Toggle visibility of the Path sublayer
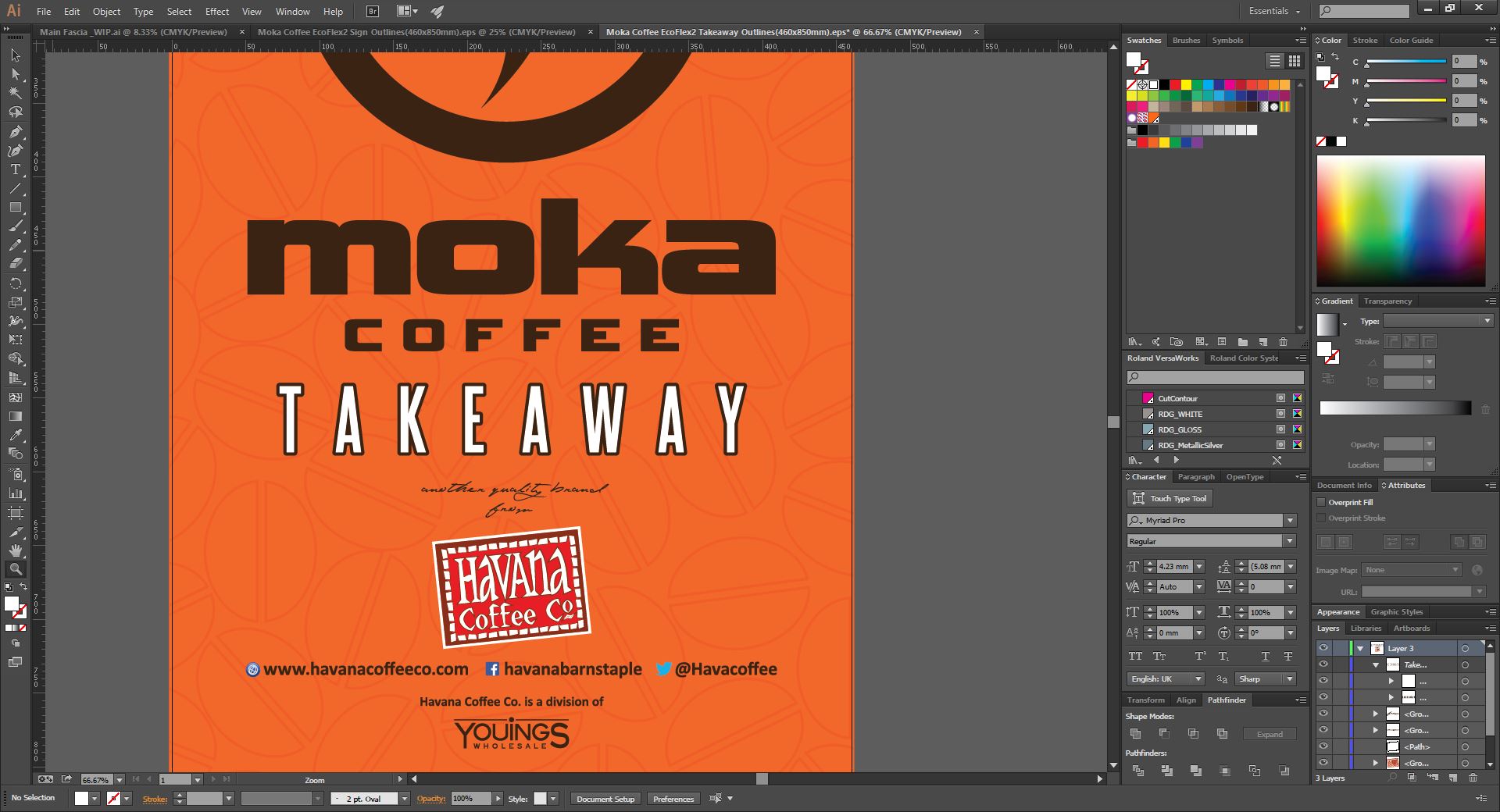This screenshot has height=812, width=1500. click(x=1323, y=746)
